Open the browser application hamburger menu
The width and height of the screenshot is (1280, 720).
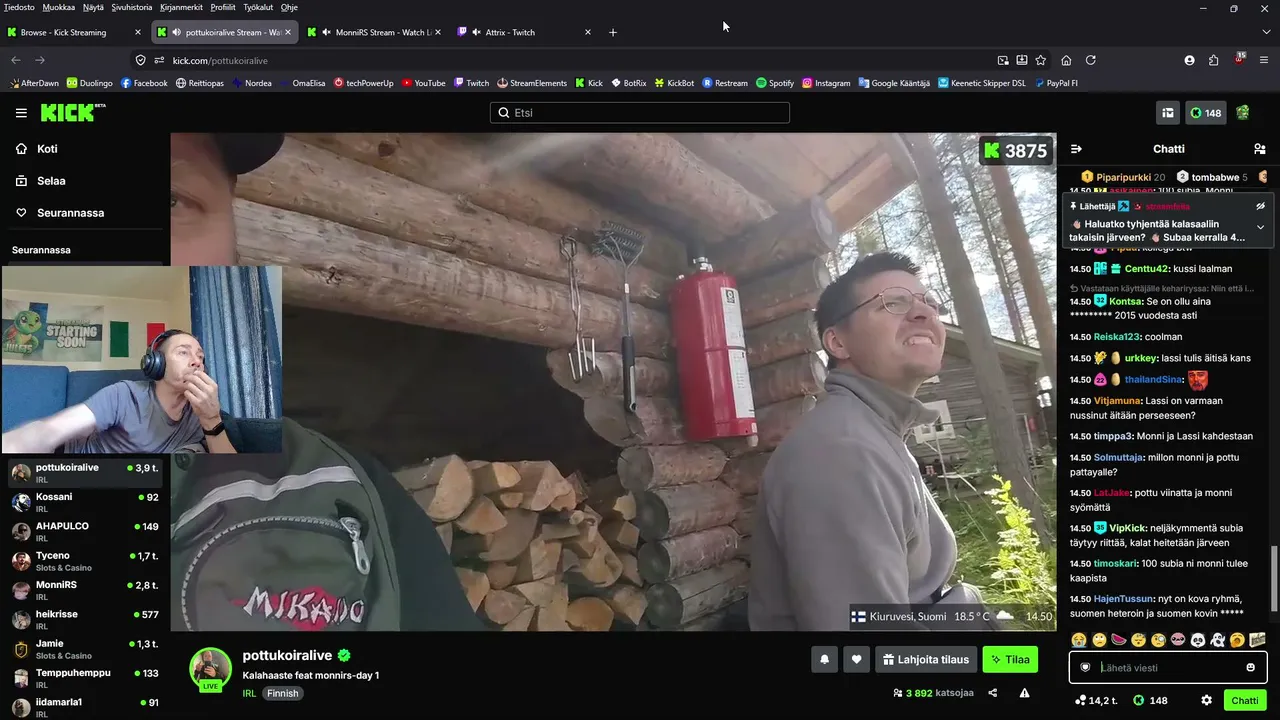[x=1264, y=60]
